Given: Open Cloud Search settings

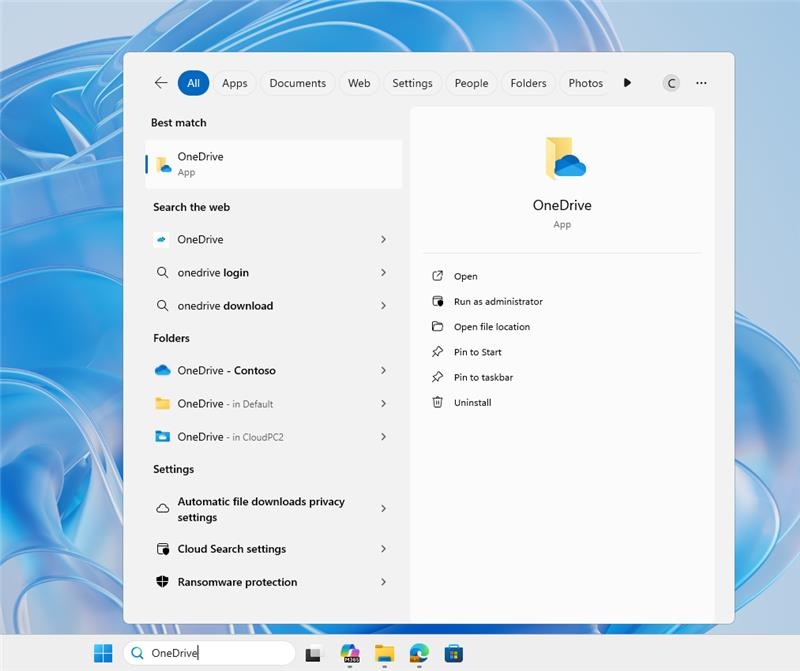Looking at the screenshot, I should point(271,549).
